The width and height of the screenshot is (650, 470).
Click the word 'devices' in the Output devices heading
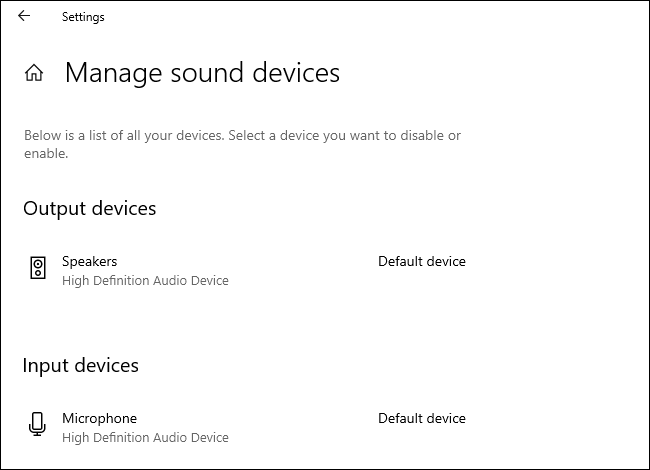[124, 208]
